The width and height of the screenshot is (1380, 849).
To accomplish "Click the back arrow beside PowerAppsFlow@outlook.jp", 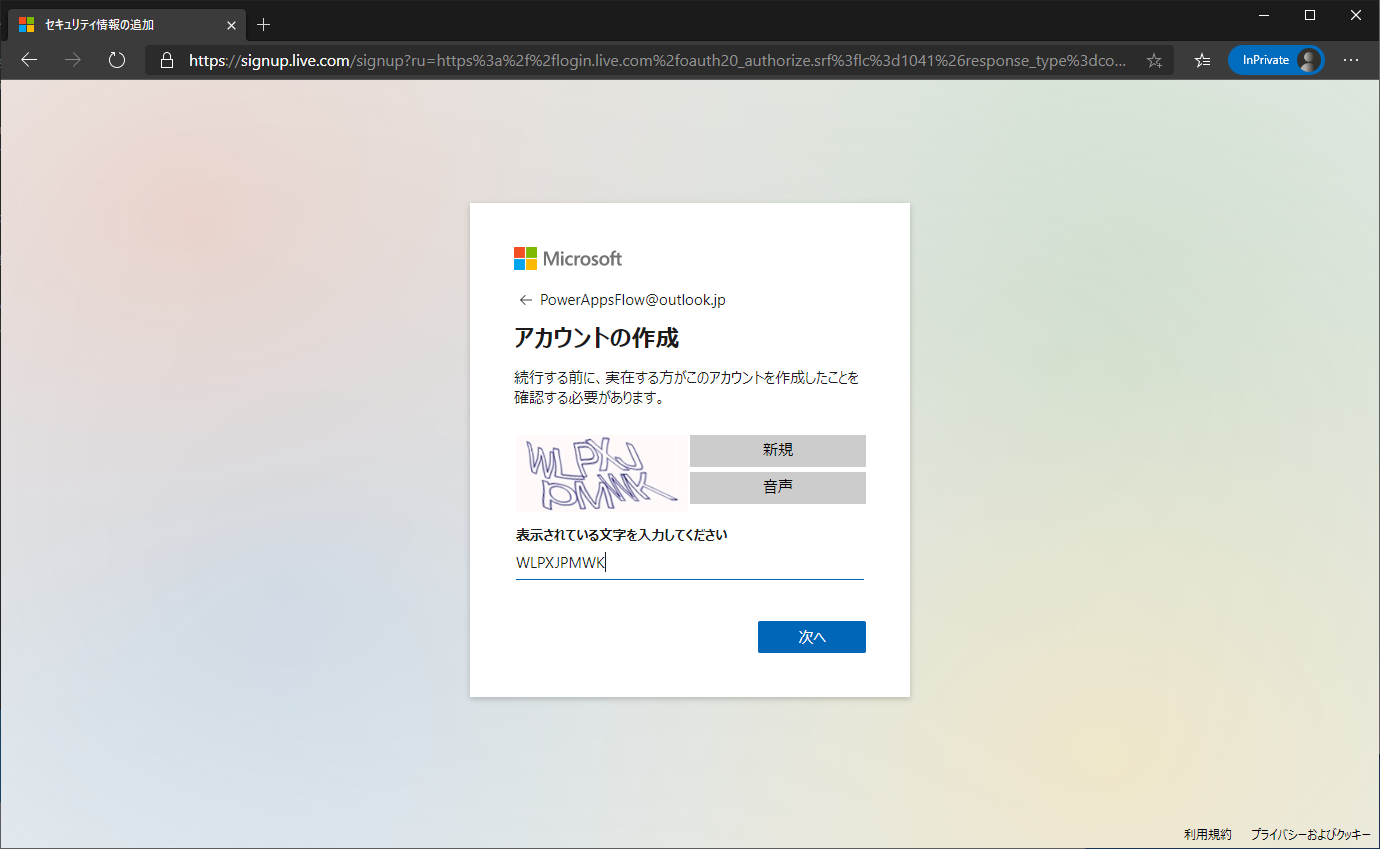I will coord(525,300).
